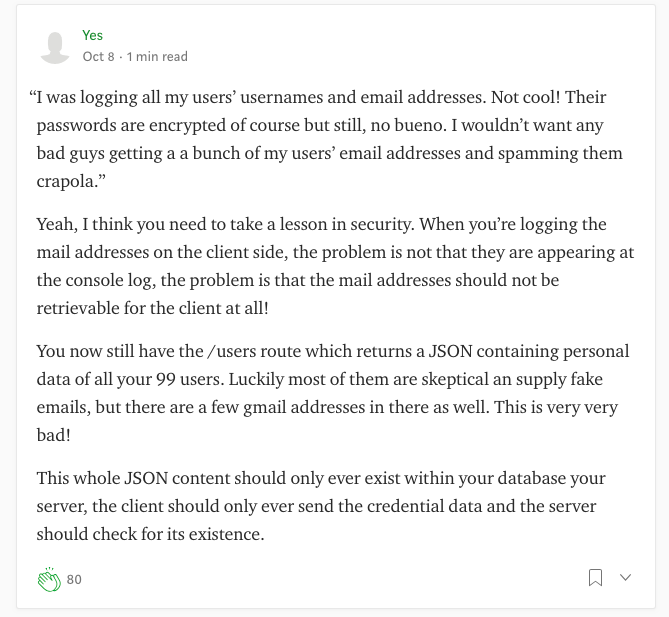669x617 pixels.
Task: Click the 1 min read label
Action: [157, 57]
